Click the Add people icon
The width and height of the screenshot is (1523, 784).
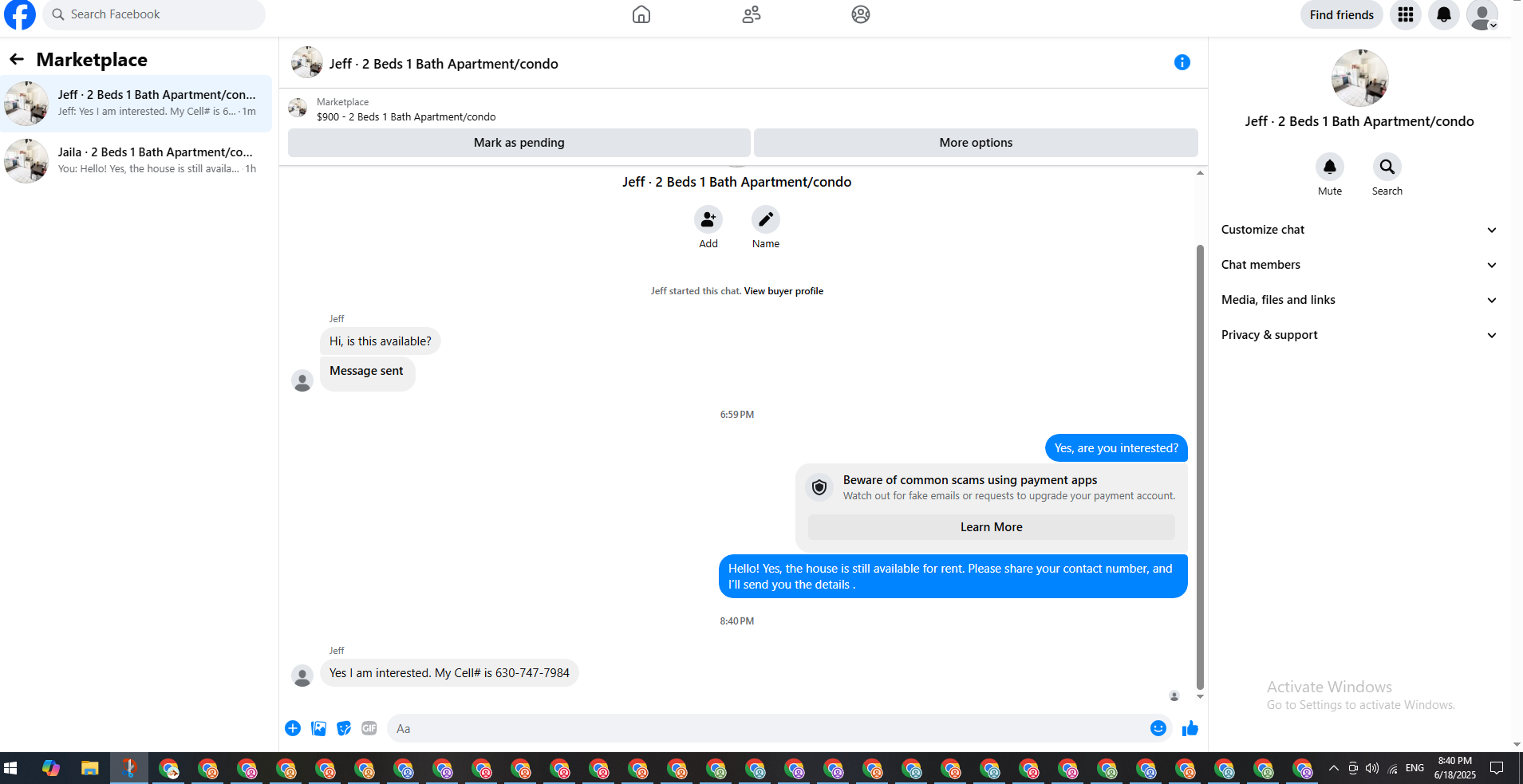click(x=708, y=219)
